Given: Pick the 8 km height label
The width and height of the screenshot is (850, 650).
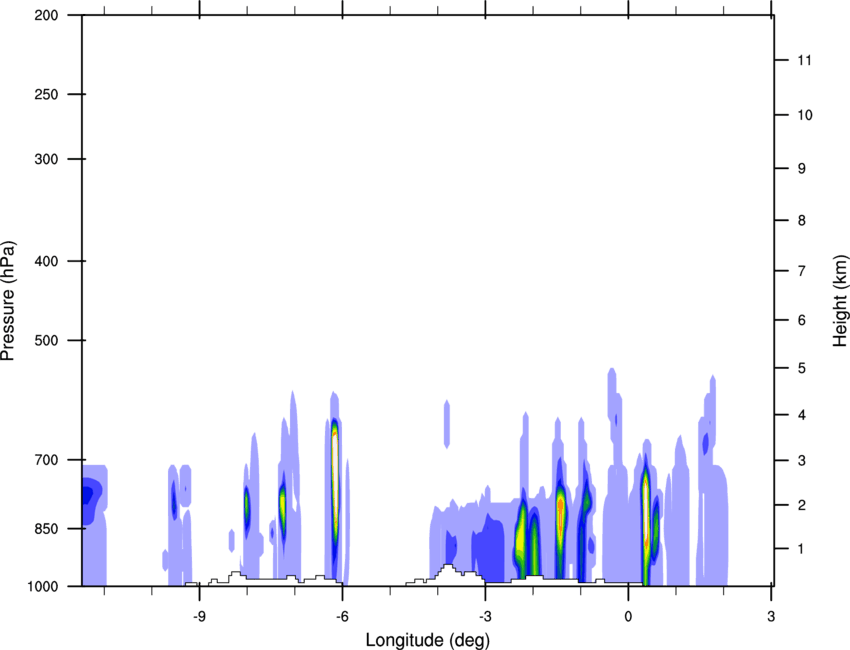Looking at the screenshot, I should [x=802, y=220].
